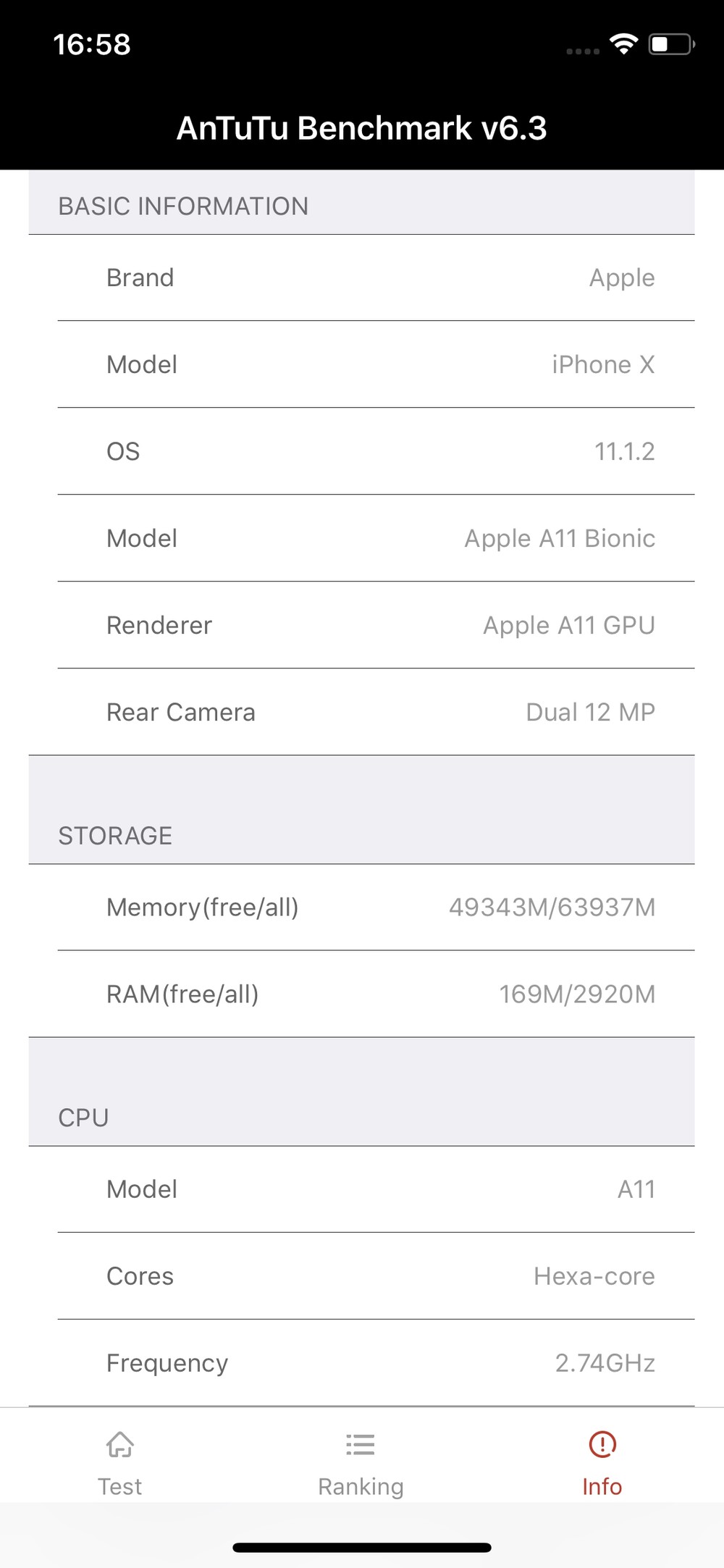Tap the home indicator bar

(x=362, y=1548)
